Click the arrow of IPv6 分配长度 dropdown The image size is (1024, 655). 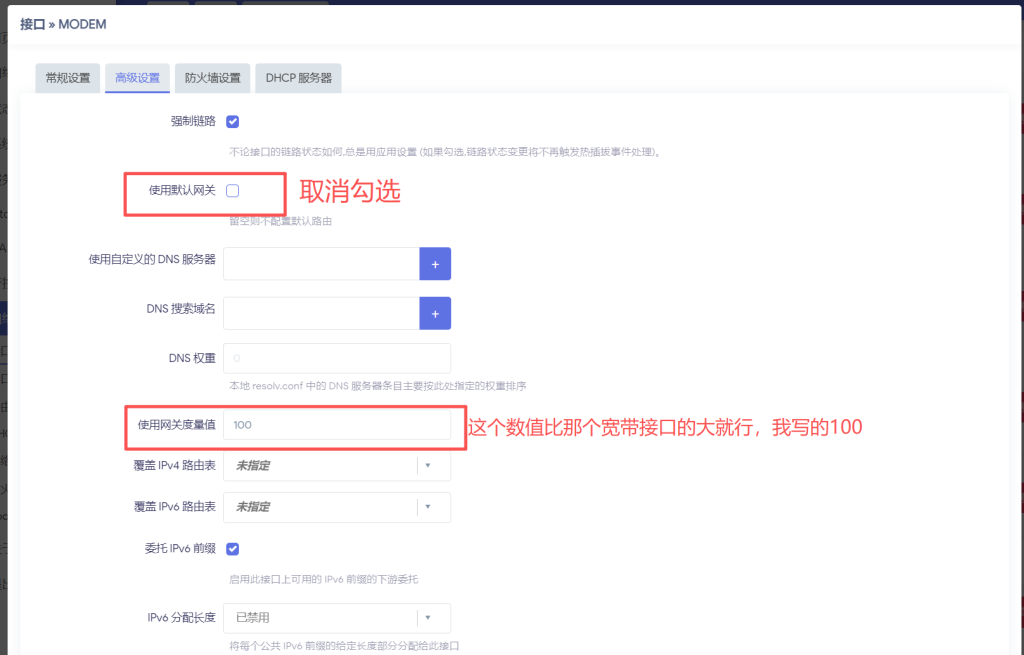pos(428,618)
